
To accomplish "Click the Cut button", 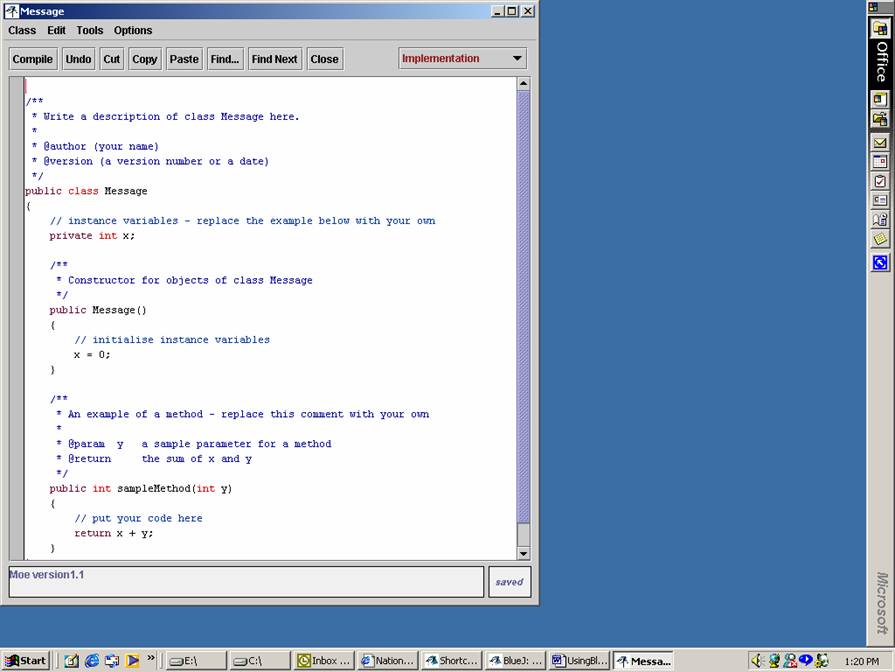I will (112, 59).
